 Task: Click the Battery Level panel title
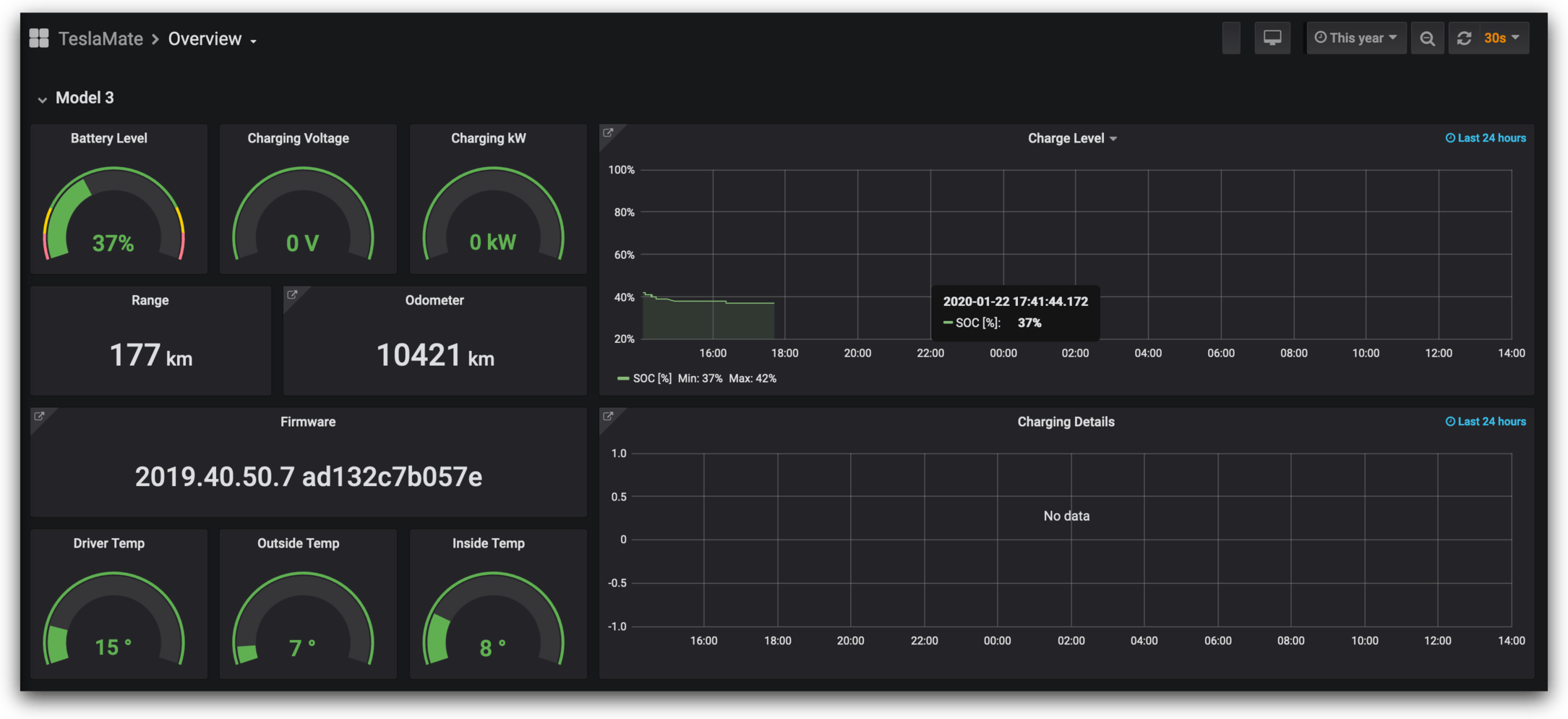tap(109, 138)
